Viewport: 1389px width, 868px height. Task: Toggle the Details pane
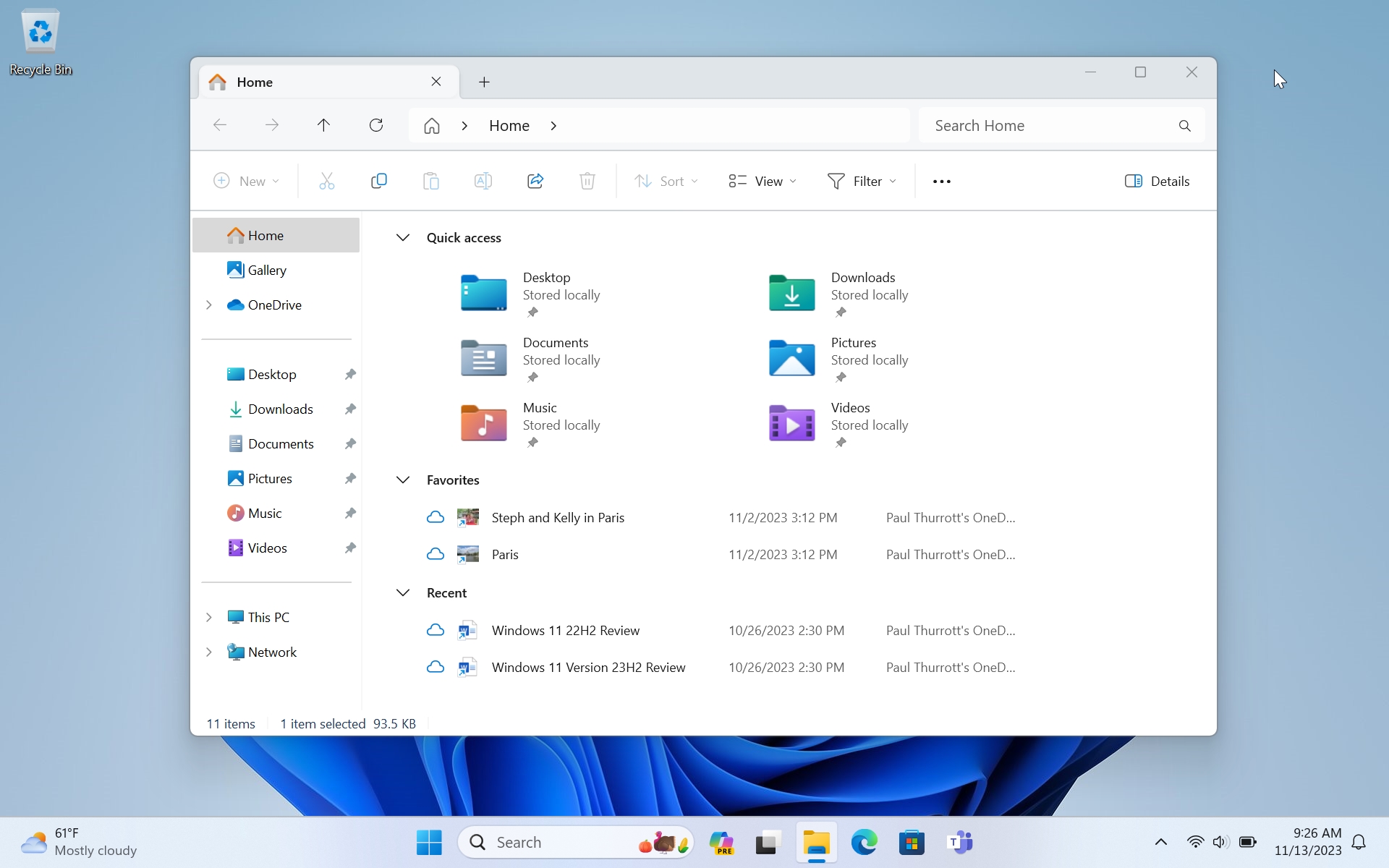pos(1157,181)
